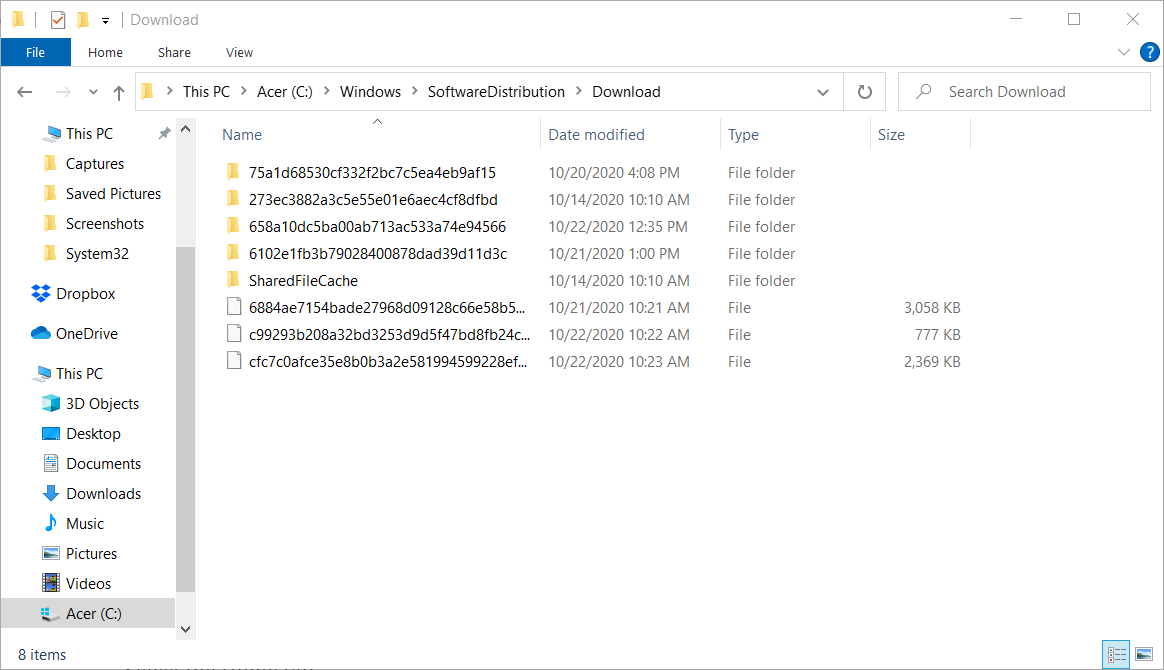Go back using the navigation arrow
Viewport: 1164px width, 670px height.
24,91
